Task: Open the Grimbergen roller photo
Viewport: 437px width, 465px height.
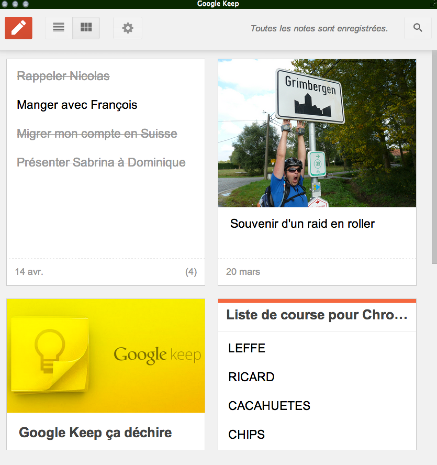Action: pos(317,133)
